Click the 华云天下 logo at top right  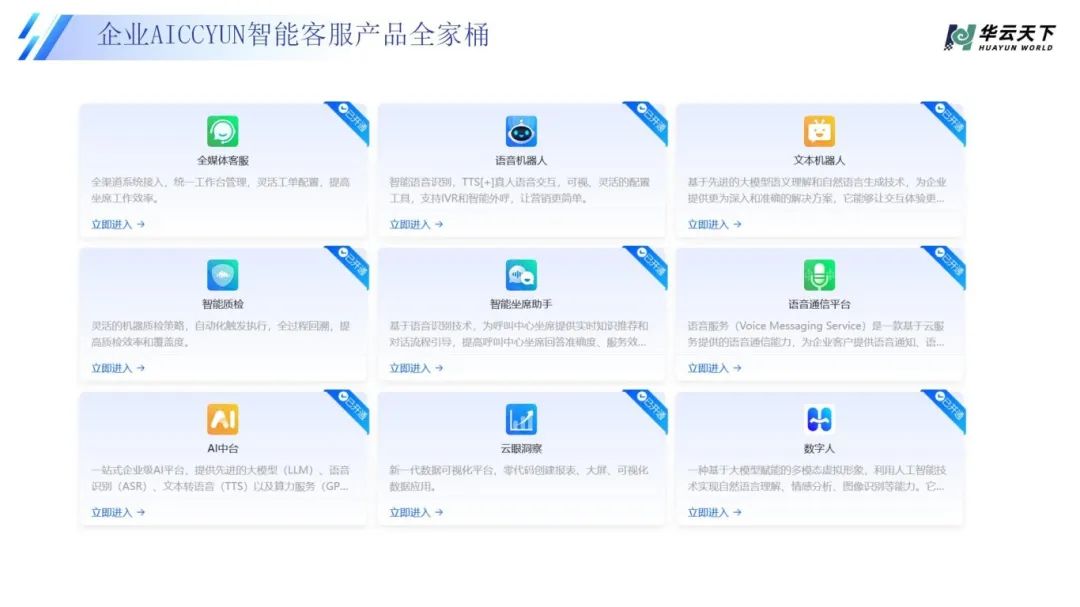tap(999, 36)
